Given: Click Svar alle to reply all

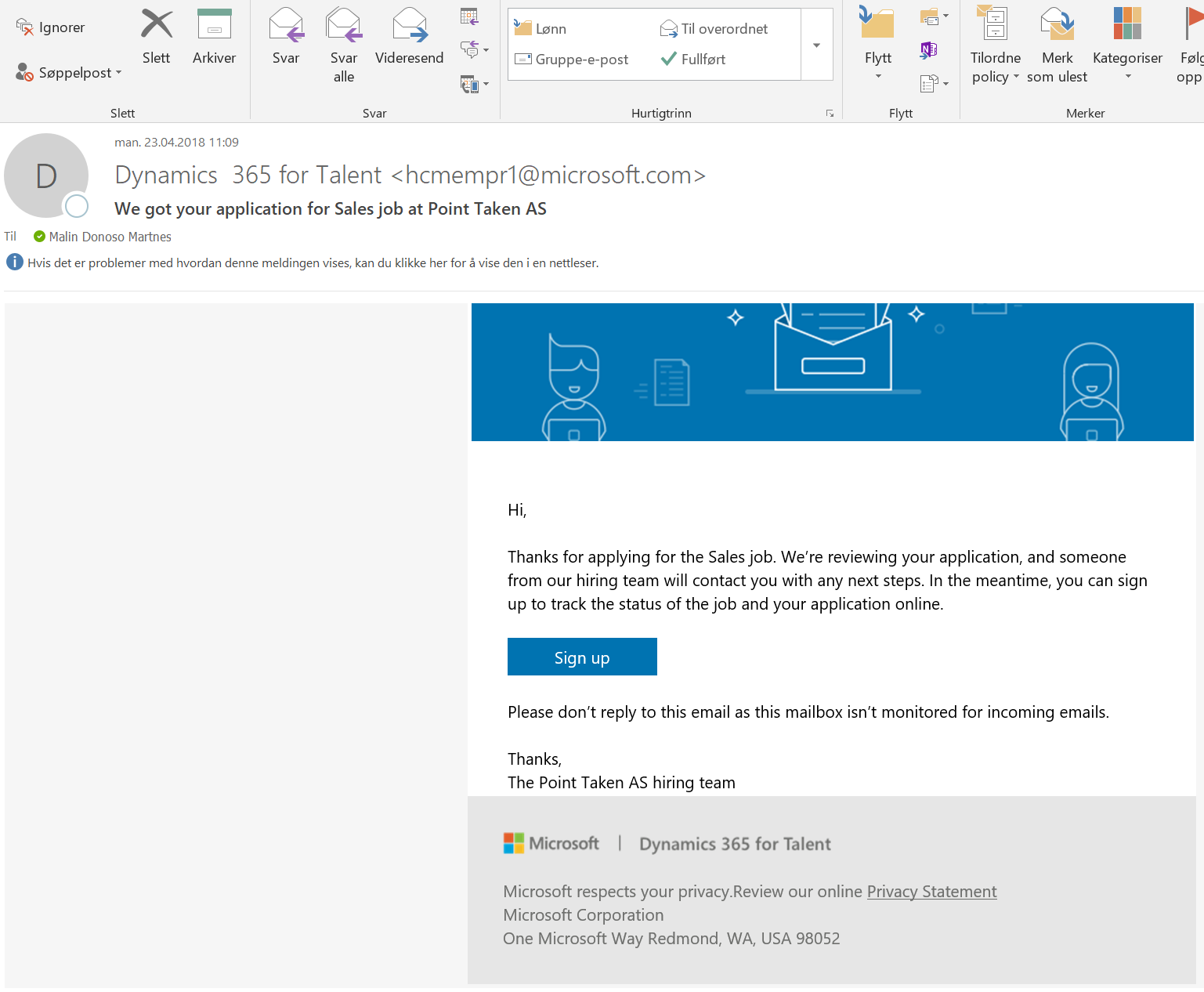Looking at the screenshot, I should pos(343,45).
